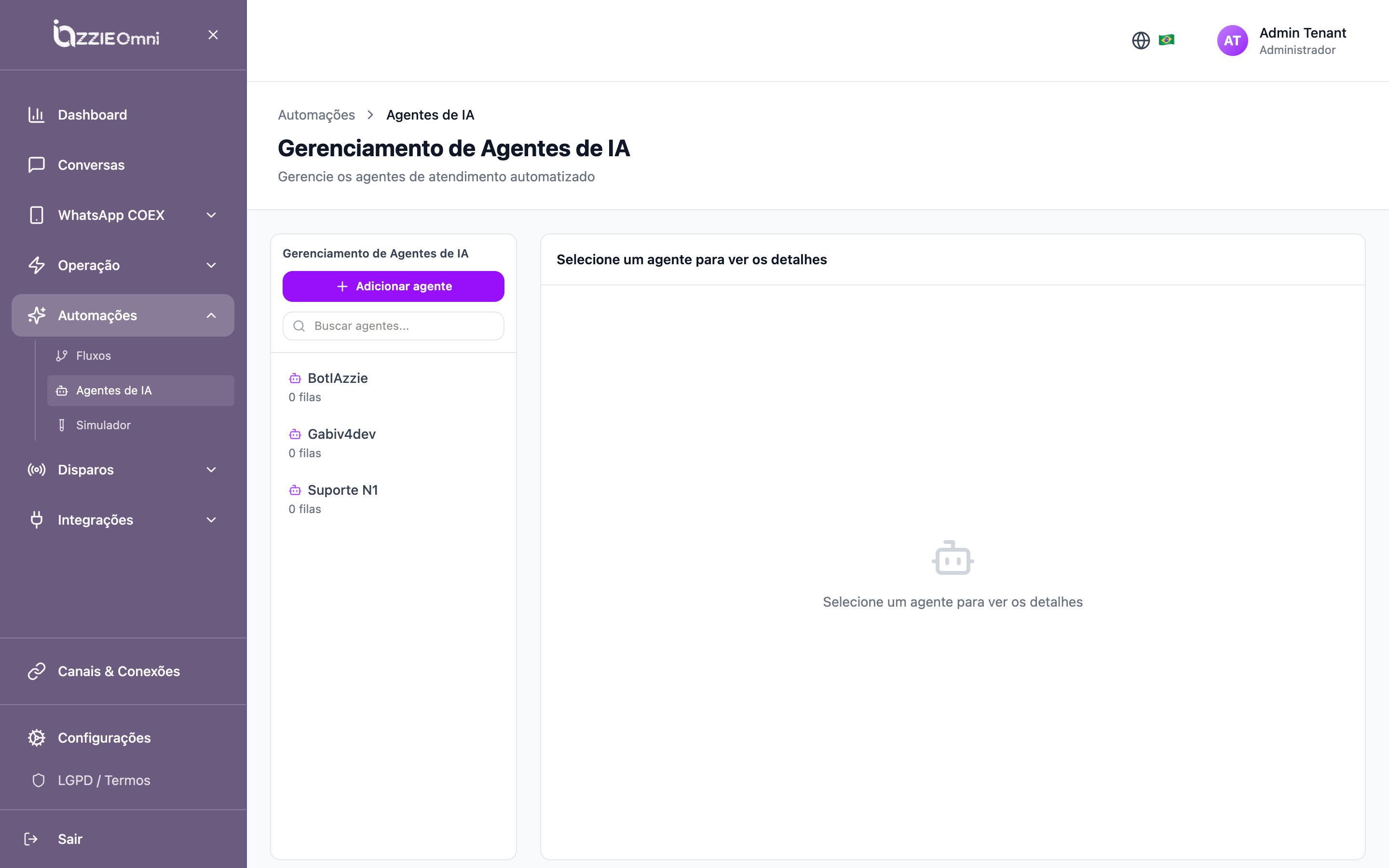Open LGPD / Termos page

tap(123, 781)
